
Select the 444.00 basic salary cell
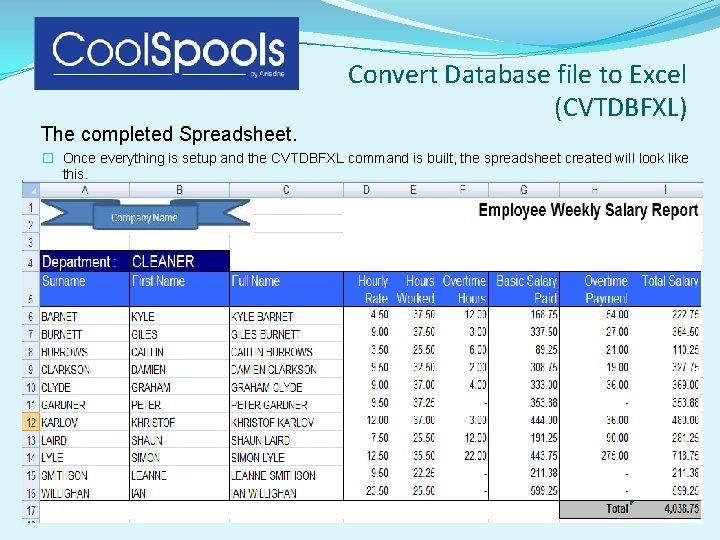524,420
